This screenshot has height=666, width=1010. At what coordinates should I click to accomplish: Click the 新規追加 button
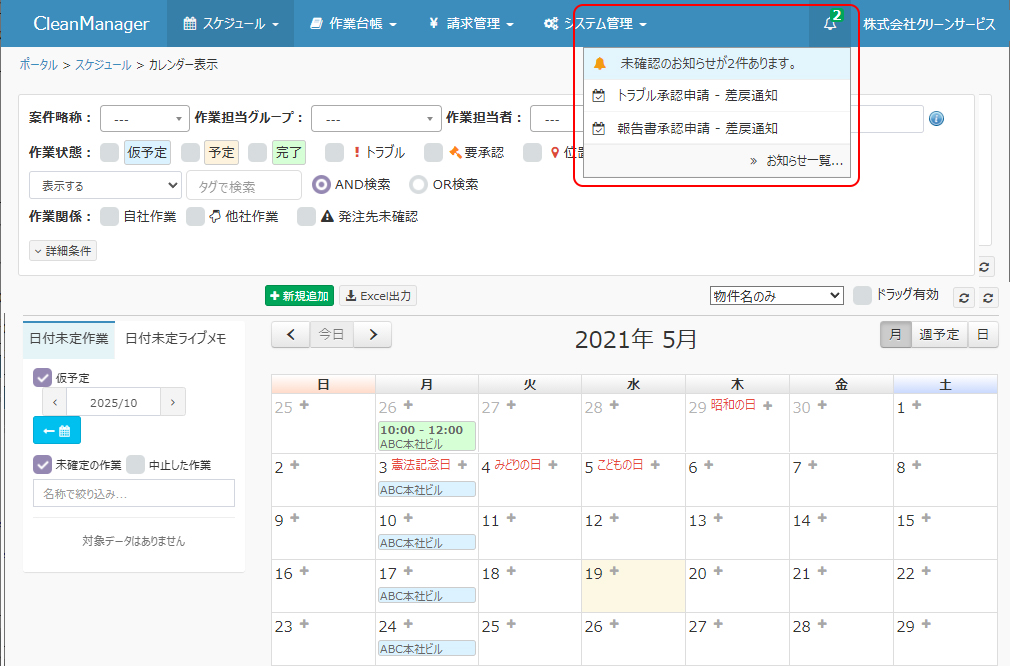click(299, 296)
